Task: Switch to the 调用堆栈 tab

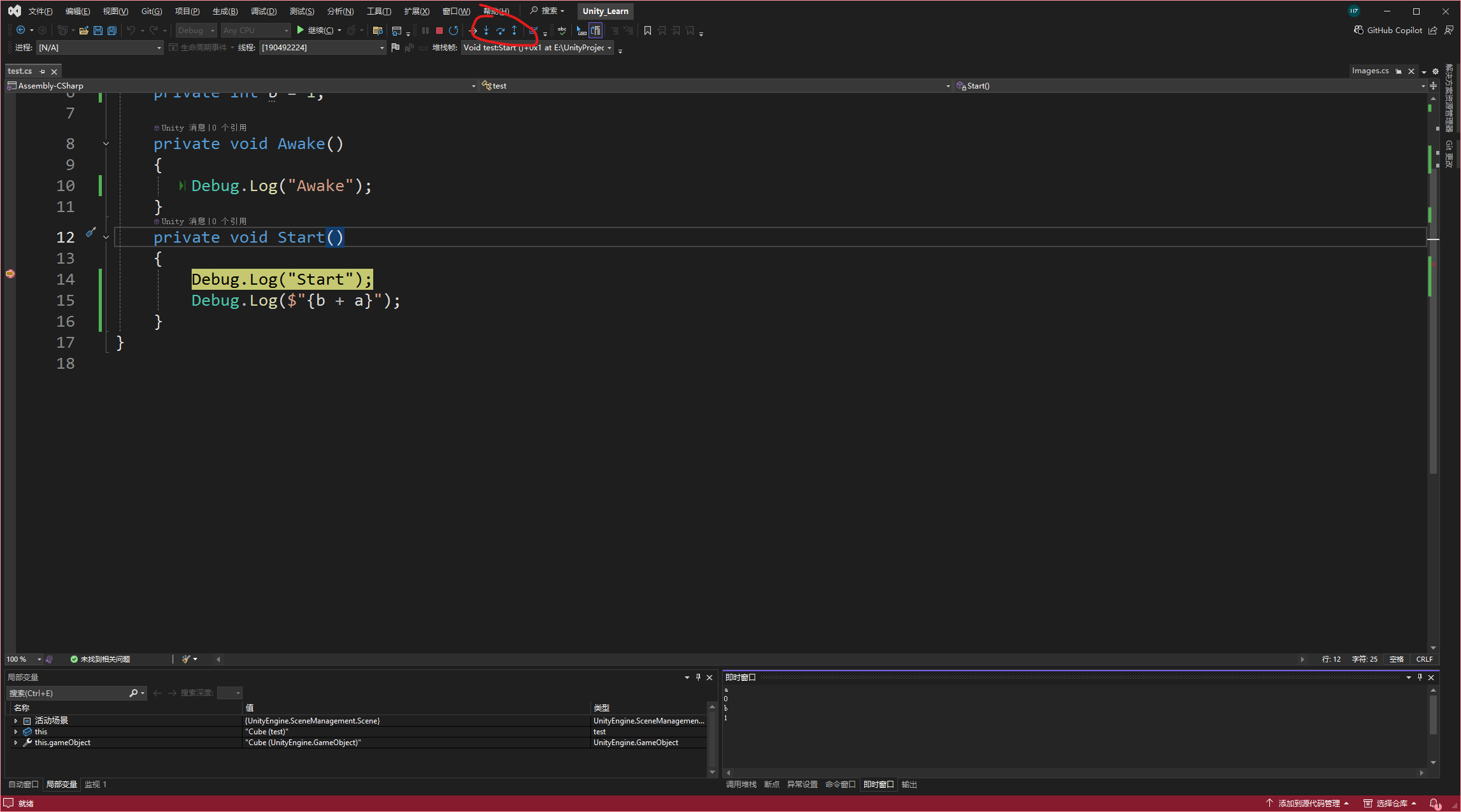Action: 741,785
